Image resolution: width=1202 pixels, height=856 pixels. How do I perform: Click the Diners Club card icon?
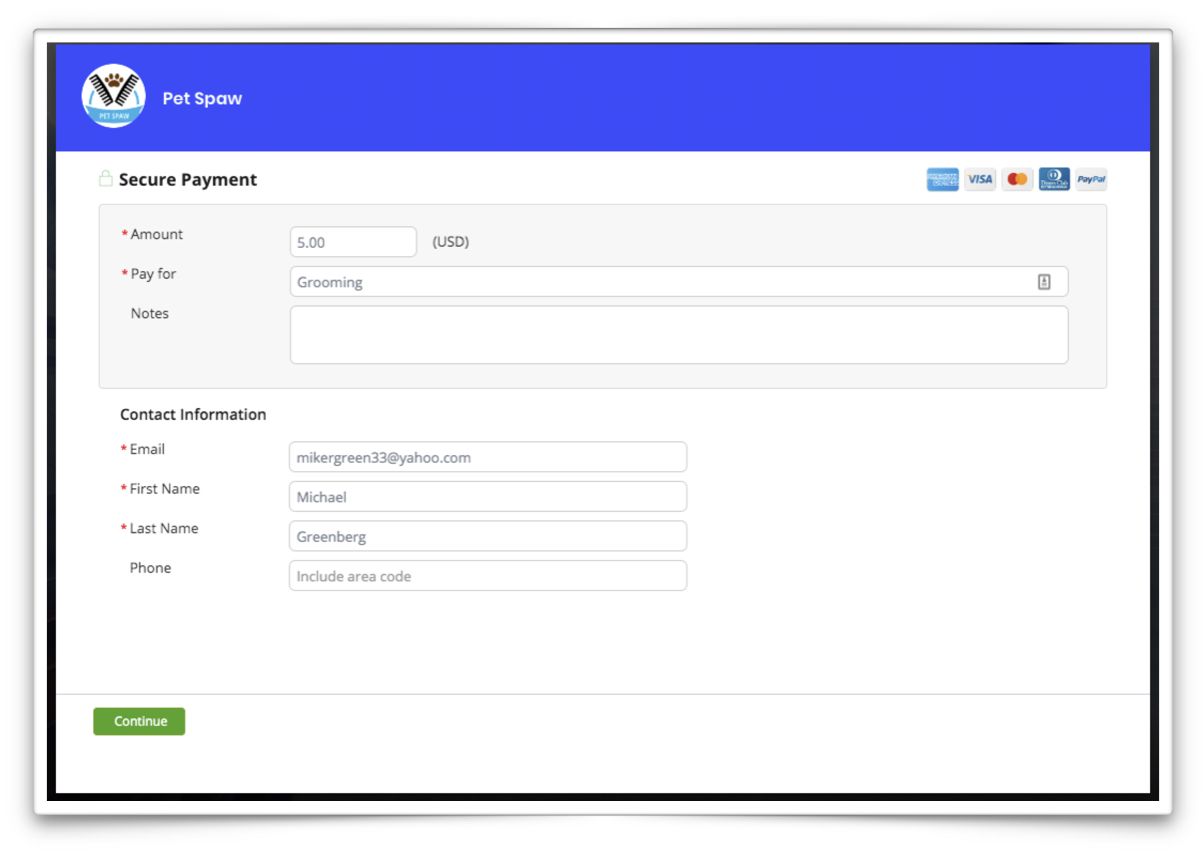click(x=1054, y=180)
